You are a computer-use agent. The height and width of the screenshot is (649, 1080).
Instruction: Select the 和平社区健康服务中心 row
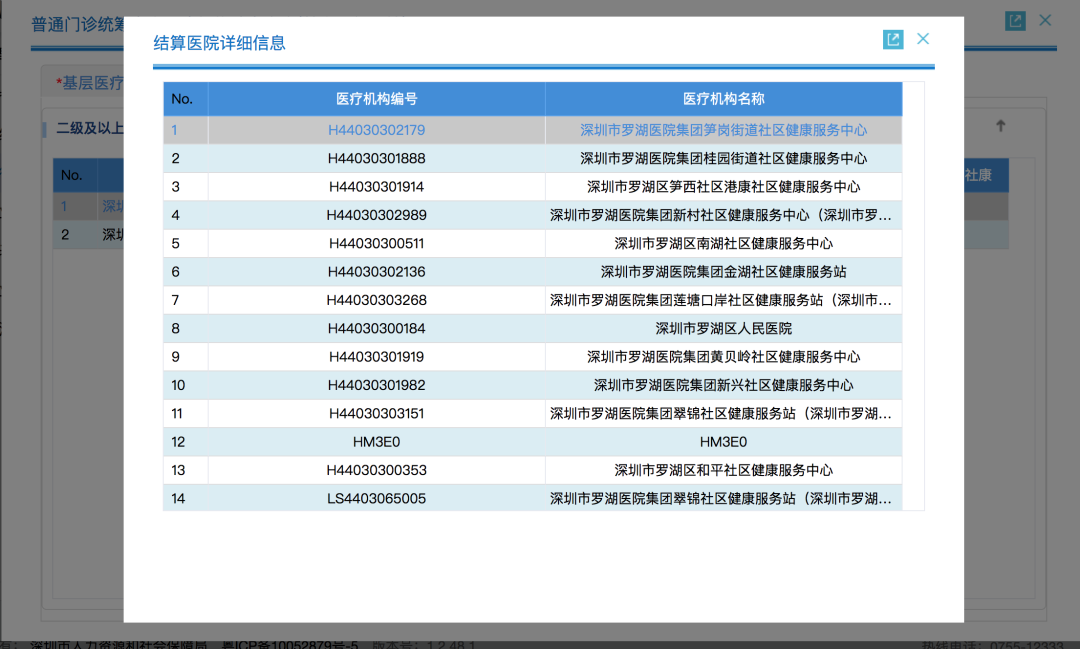coord(723,470)
